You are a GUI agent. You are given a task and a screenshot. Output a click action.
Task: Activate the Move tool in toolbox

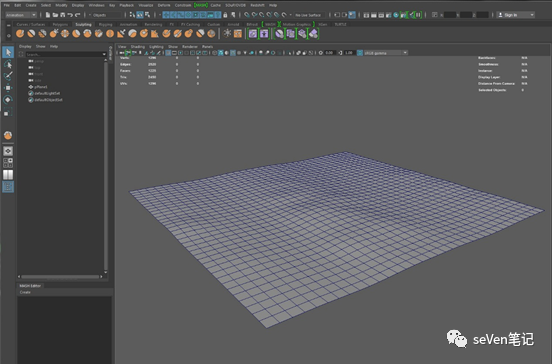point(8,88)
